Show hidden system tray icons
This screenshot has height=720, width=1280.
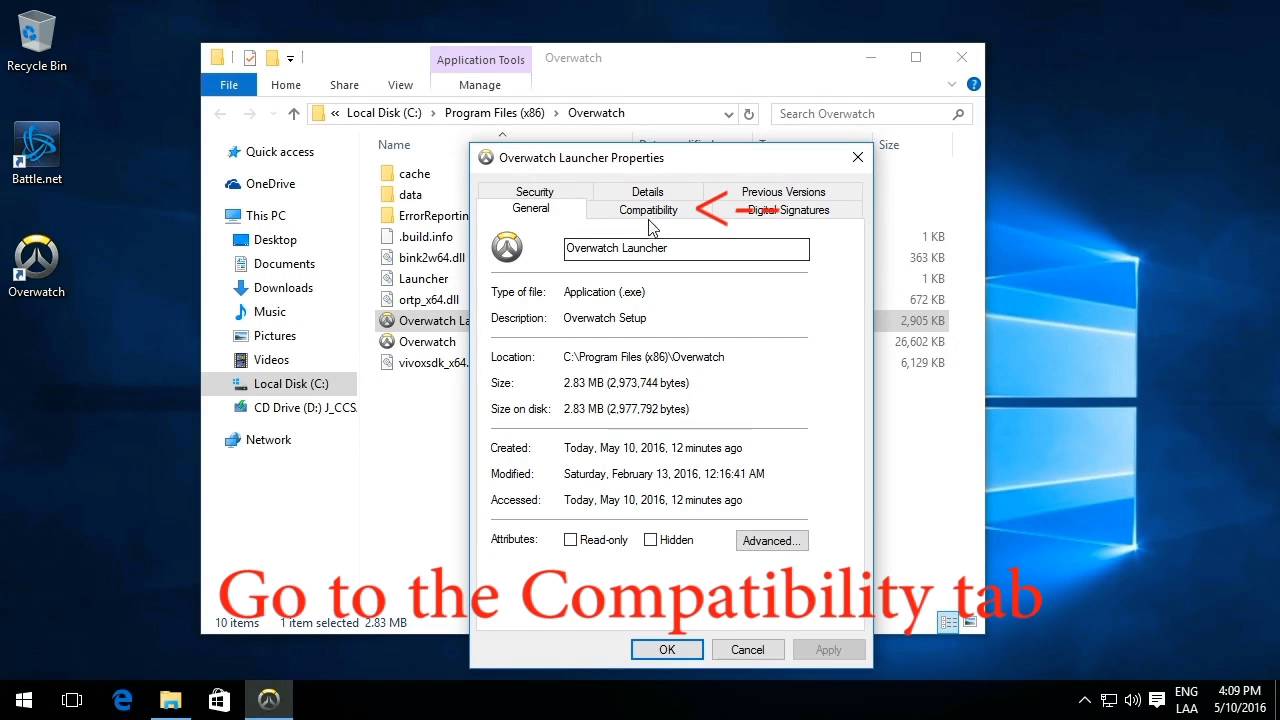click(1085, 700)
